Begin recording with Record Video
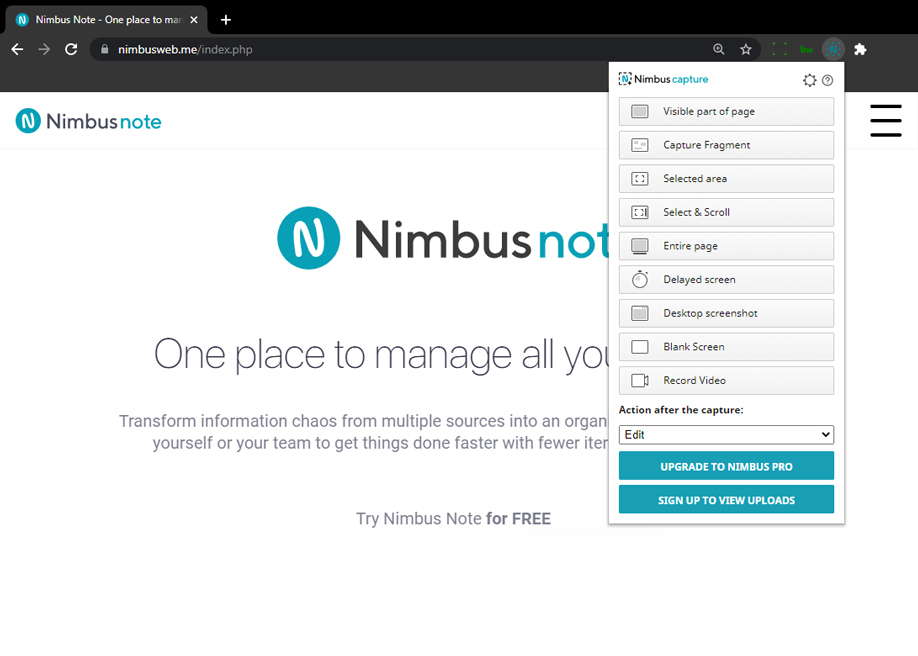 click(726, 380)
